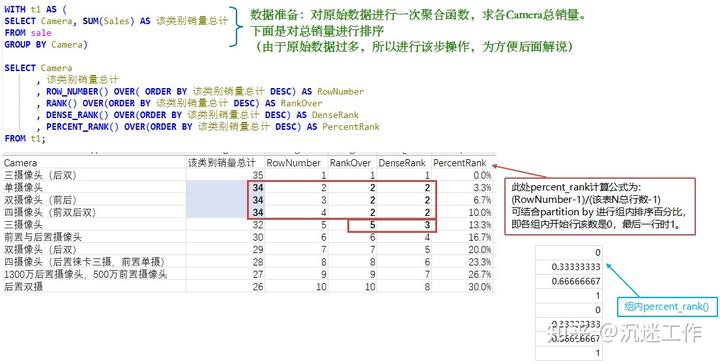720x364 pixels.
Task: Click the 双摄像头（前后） row cell
Action: (x=94, y=200)
